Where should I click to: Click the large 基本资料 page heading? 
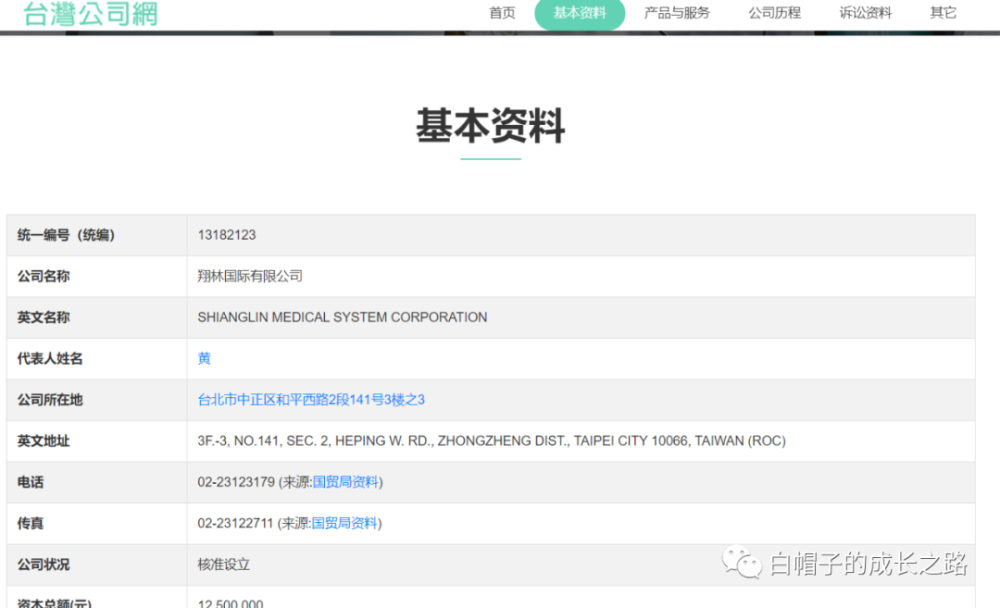tap(490, 127)
